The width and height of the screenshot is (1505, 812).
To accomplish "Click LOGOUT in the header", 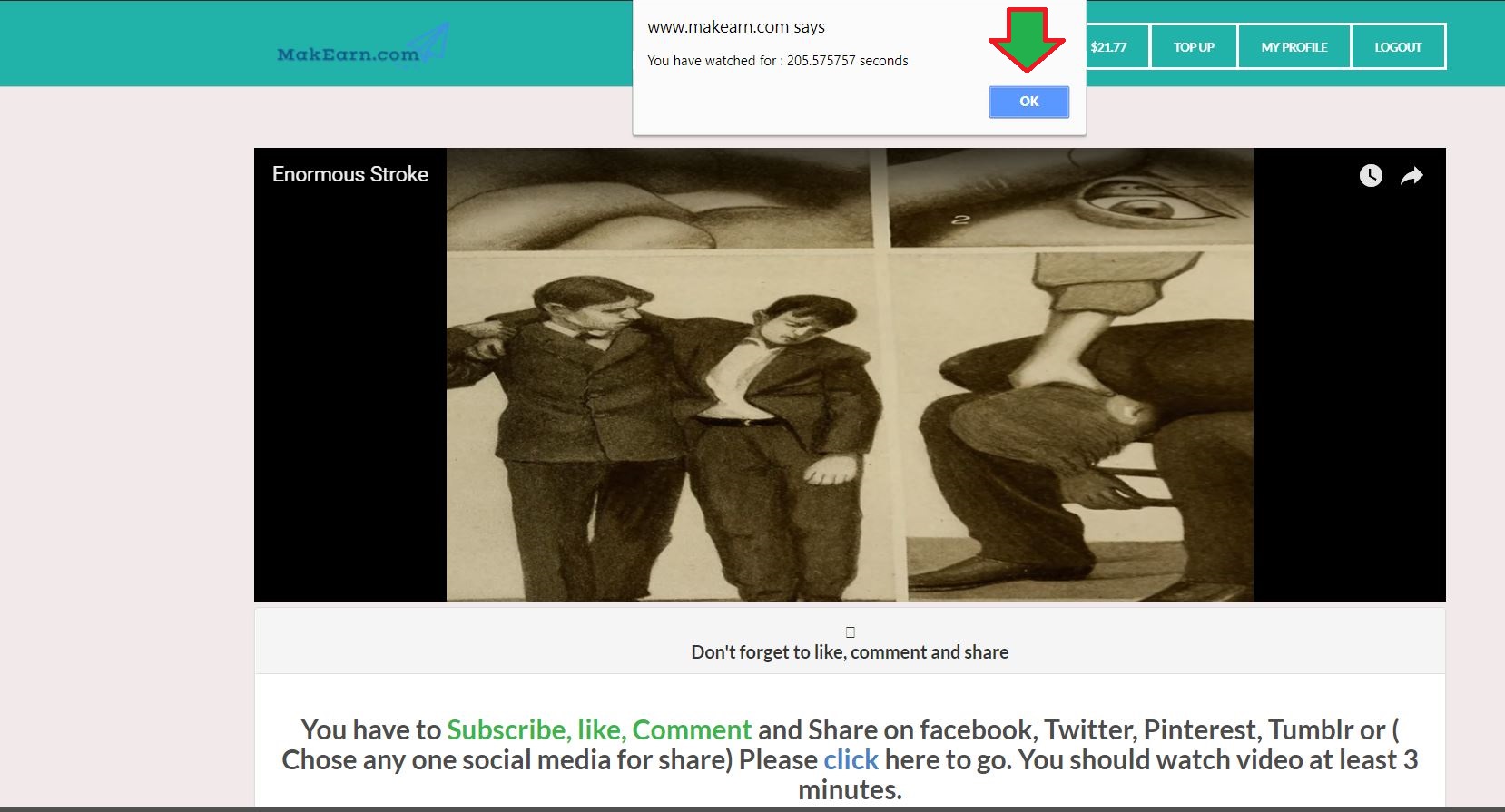I will 1398,46.
